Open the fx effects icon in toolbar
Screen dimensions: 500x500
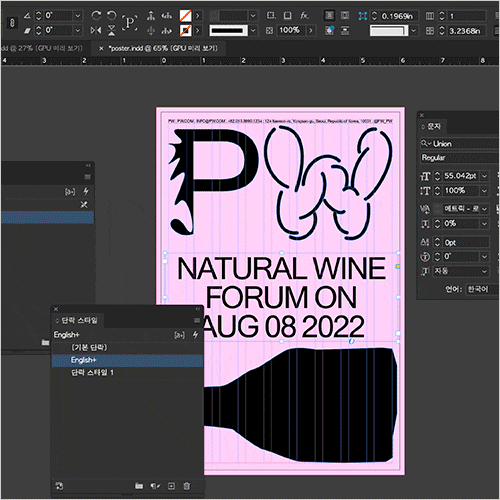click(304, 15)
